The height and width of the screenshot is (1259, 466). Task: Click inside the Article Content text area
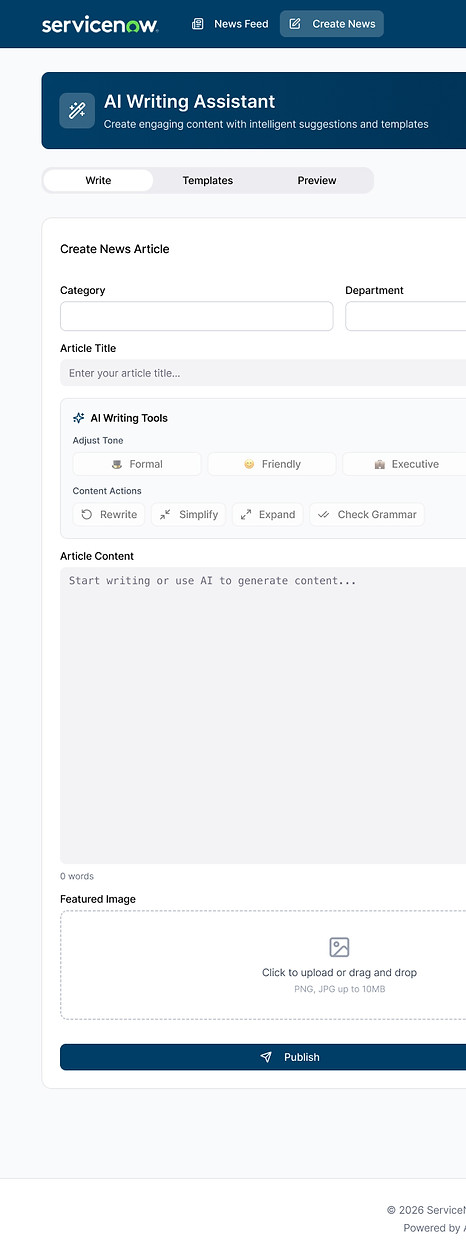point(263,715)
